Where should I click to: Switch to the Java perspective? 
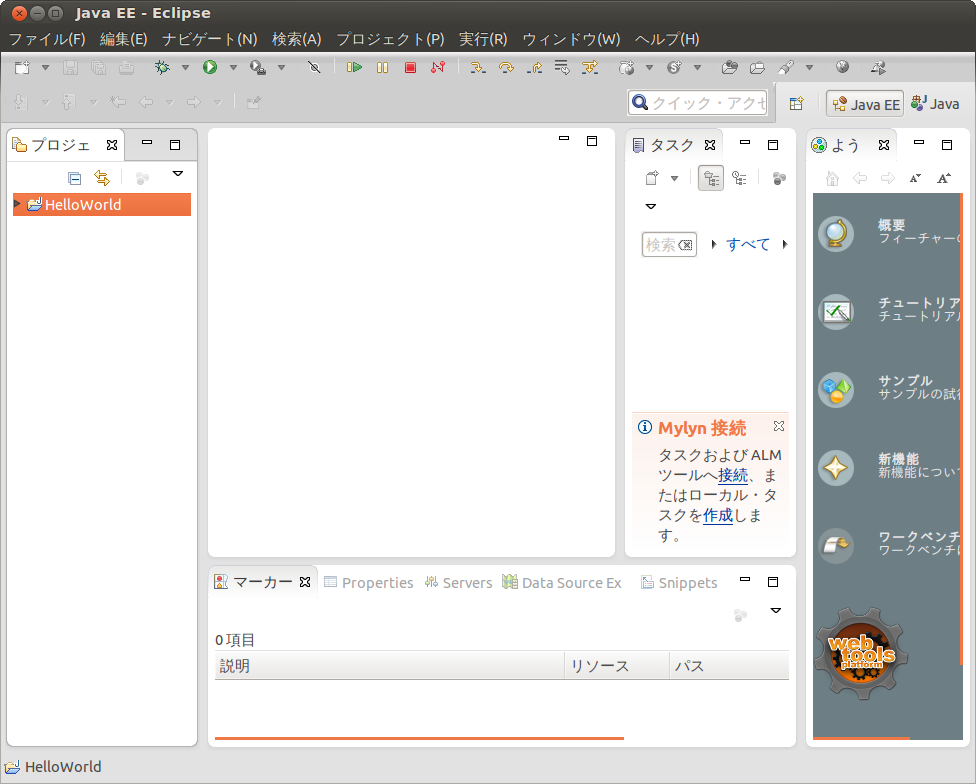point(935,104)
